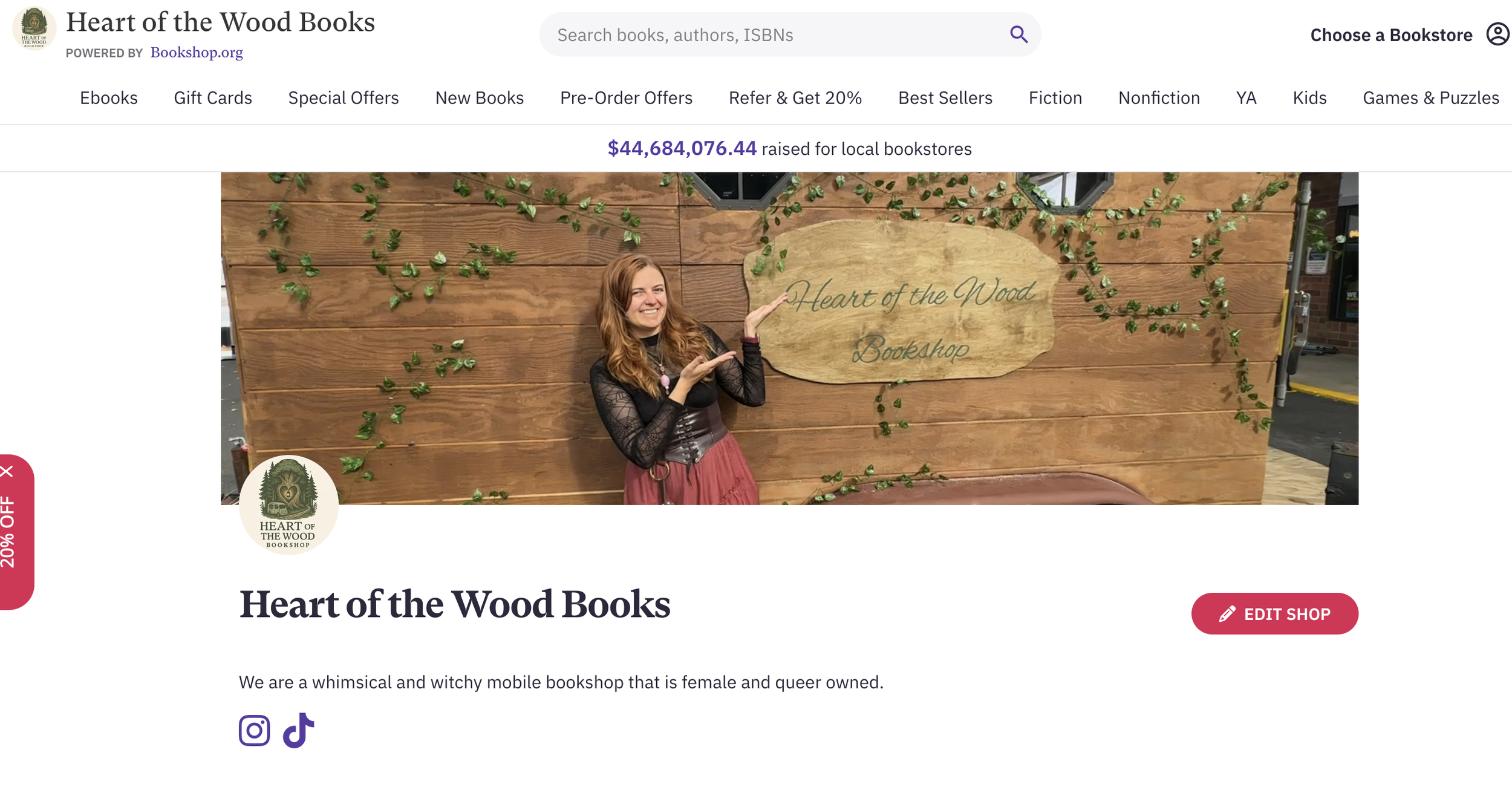Open the shop's Instagram icon
Image resolution: width=1512 pixels, height=790 pixels.
[254, 730]
